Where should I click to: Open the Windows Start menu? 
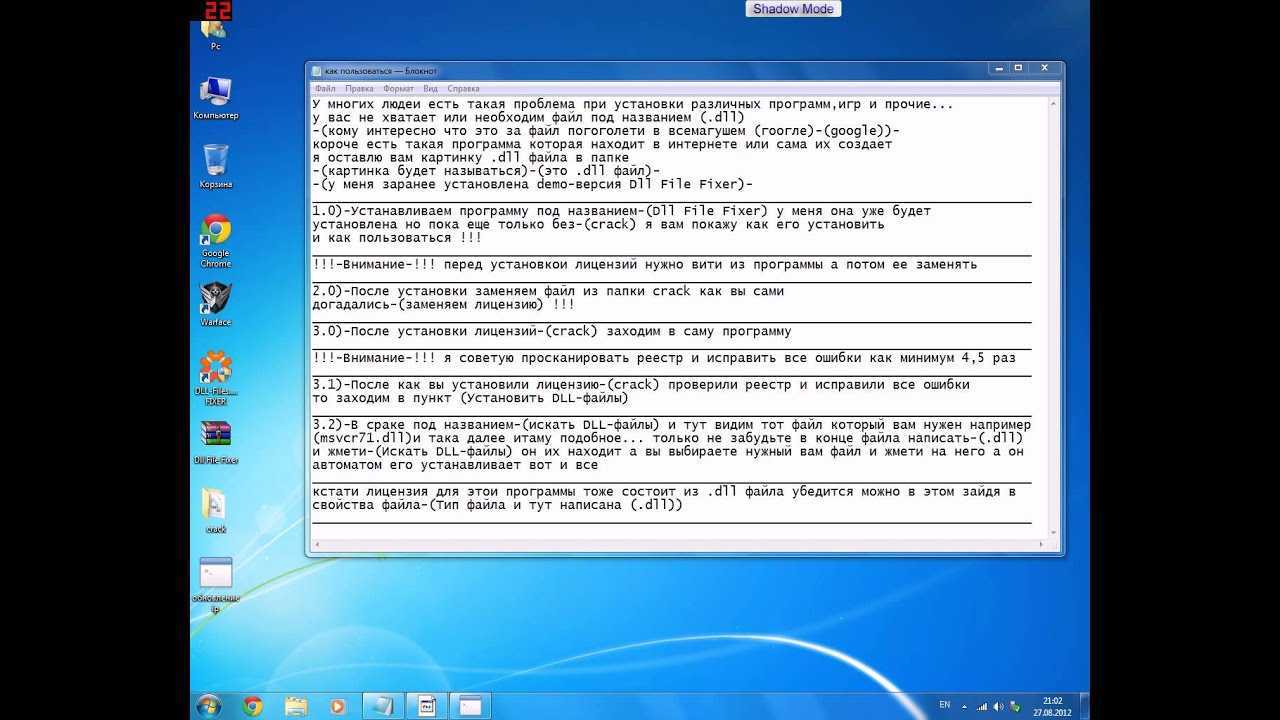[x=209, y=705]
